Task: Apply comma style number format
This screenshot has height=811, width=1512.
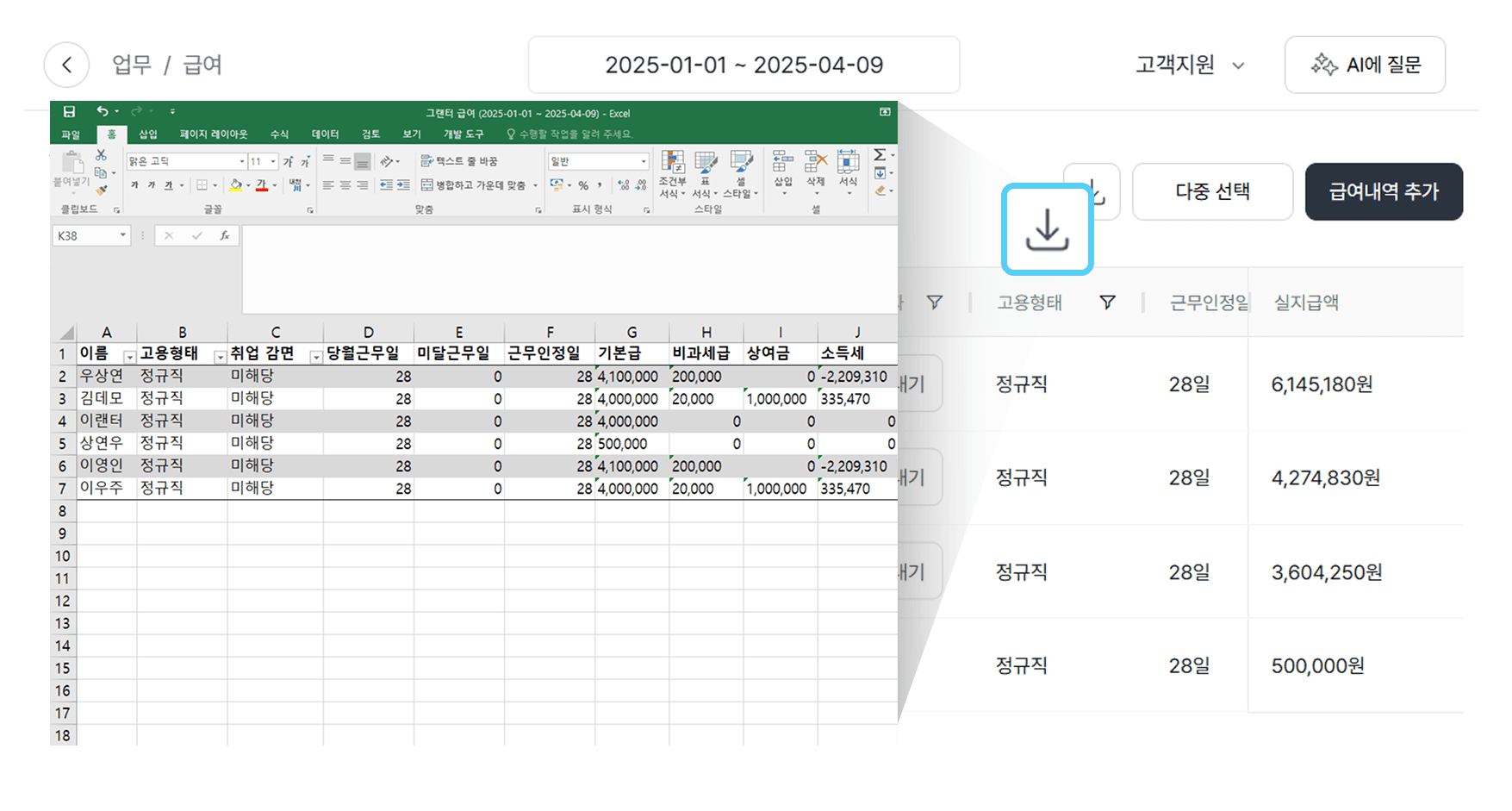Action: tap(600, 185)
